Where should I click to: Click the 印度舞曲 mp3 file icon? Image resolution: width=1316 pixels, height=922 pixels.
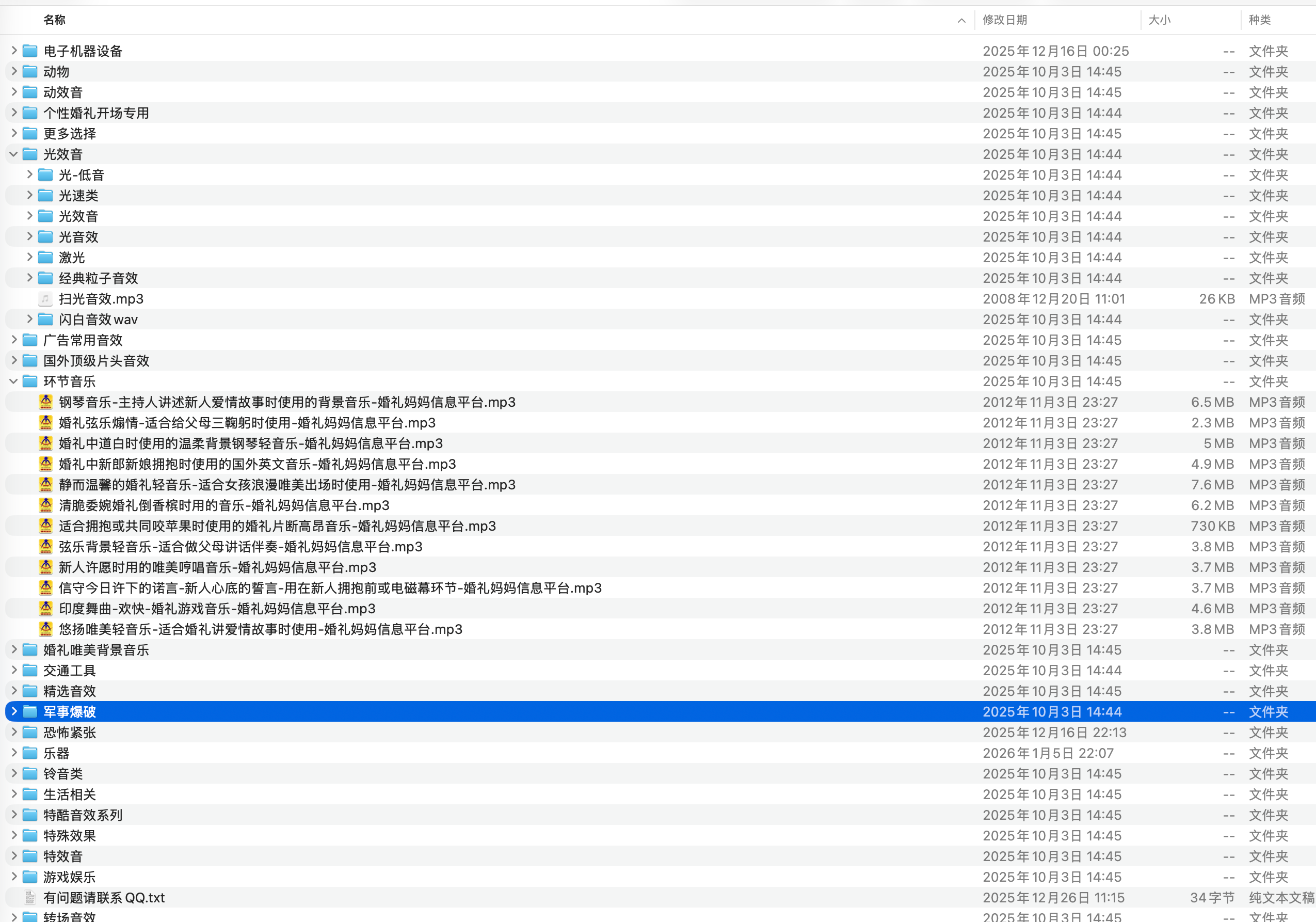tap(46, 608)
